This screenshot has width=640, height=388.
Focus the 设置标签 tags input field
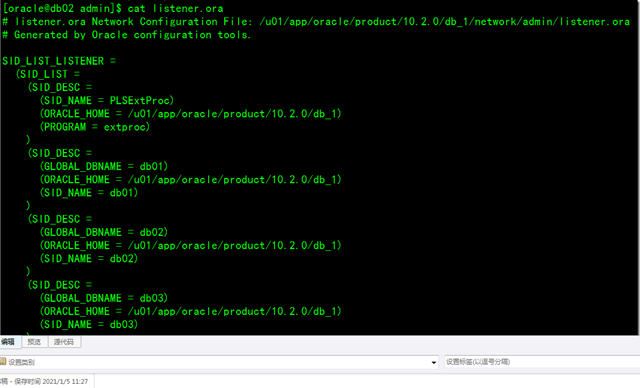click(x=542, y=362)
